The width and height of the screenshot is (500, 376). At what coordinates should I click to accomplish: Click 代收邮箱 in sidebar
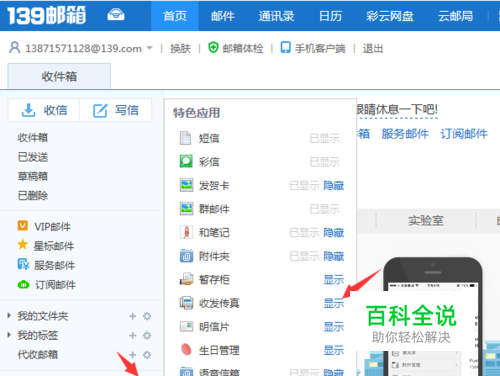pyautogui.click(x=38, y=354)
